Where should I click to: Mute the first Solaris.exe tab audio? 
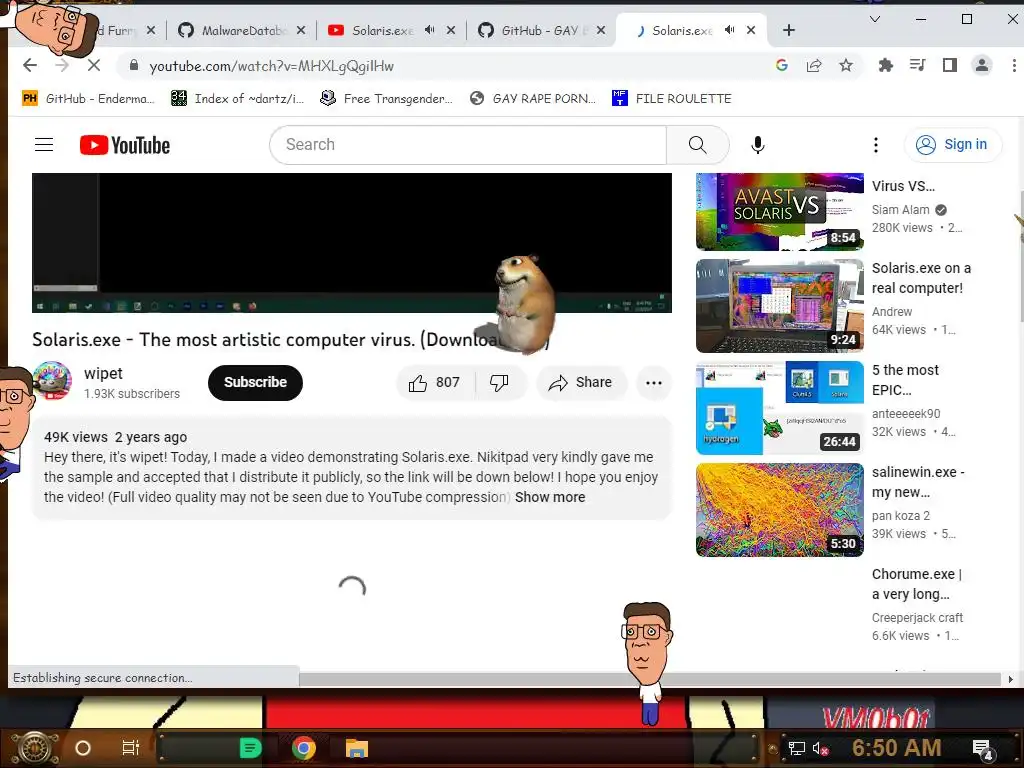pos(430,30)
